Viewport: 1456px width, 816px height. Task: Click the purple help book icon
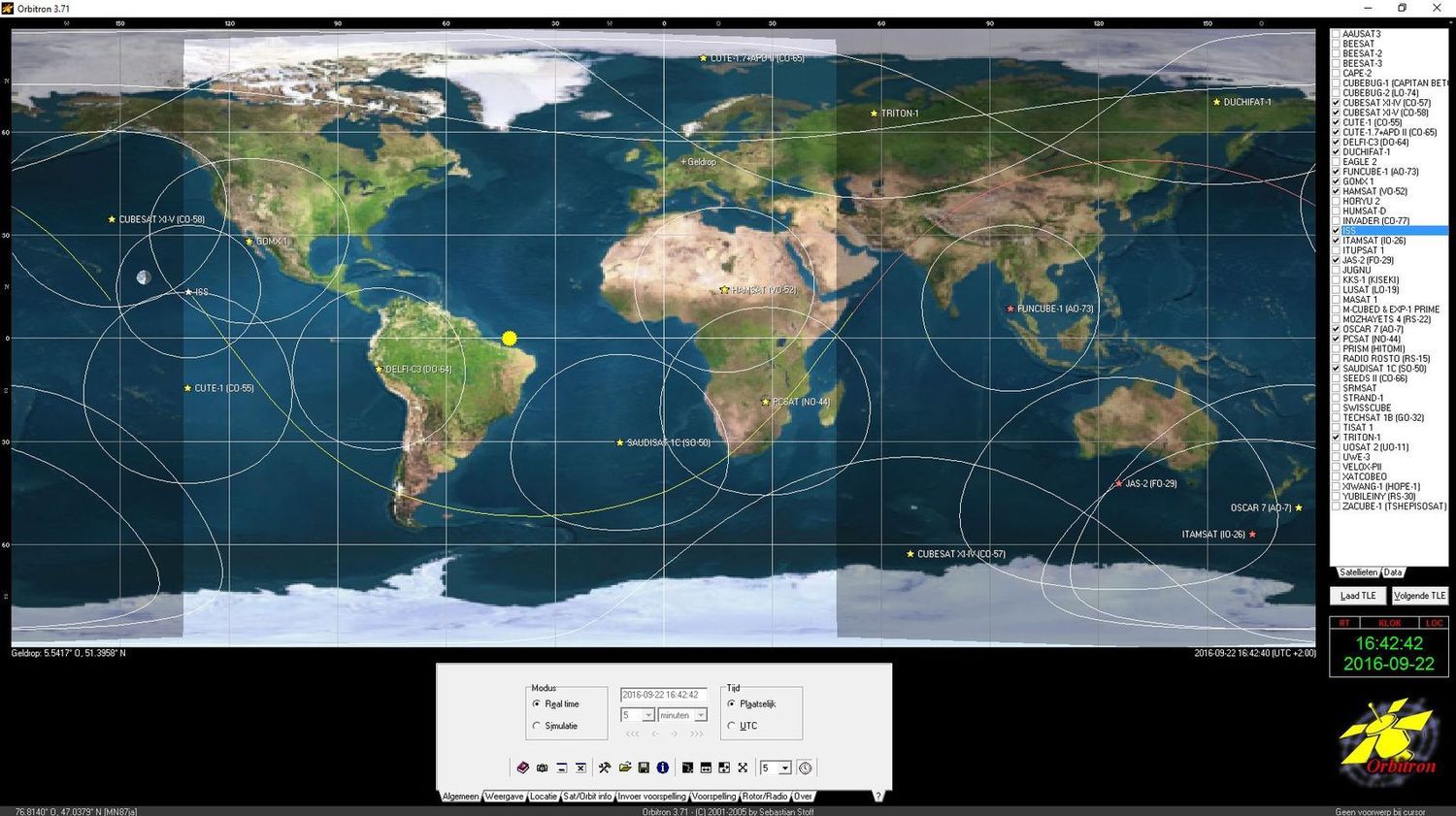coord(523,767)
